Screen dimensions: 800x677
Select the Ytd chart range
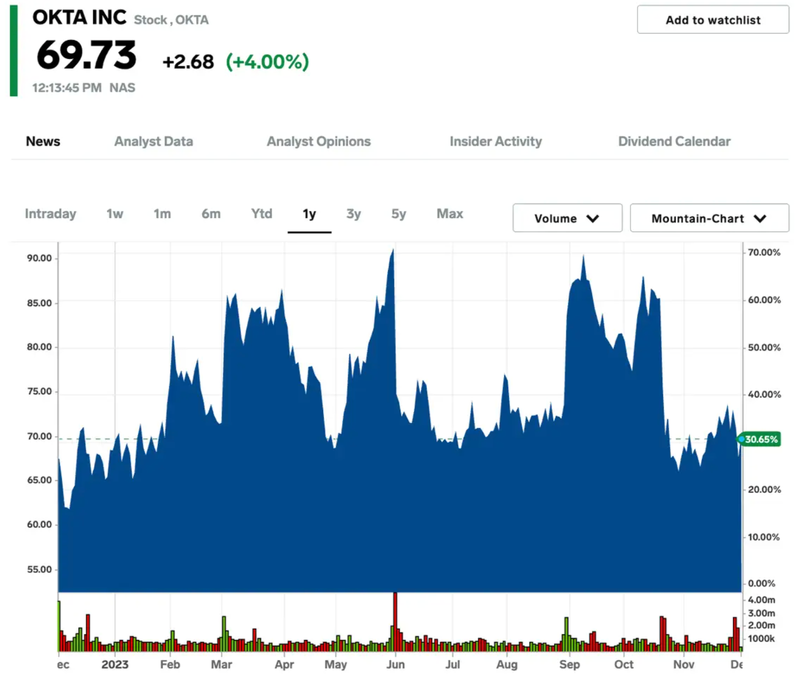pos(262,214)
